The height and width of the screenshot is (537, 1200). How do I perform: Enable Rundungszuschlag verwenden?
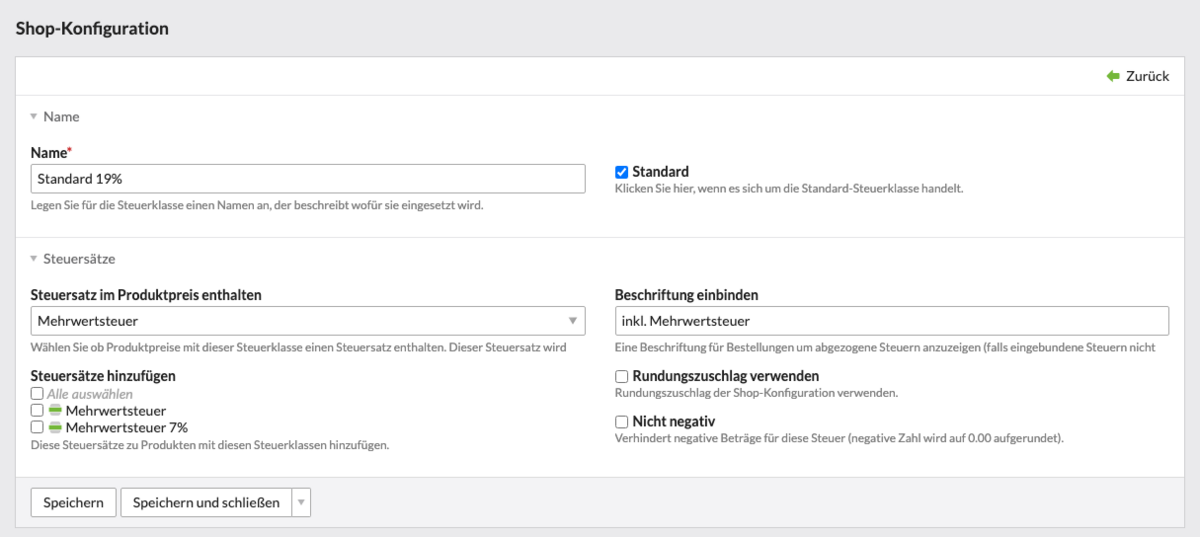coord(621,376)
